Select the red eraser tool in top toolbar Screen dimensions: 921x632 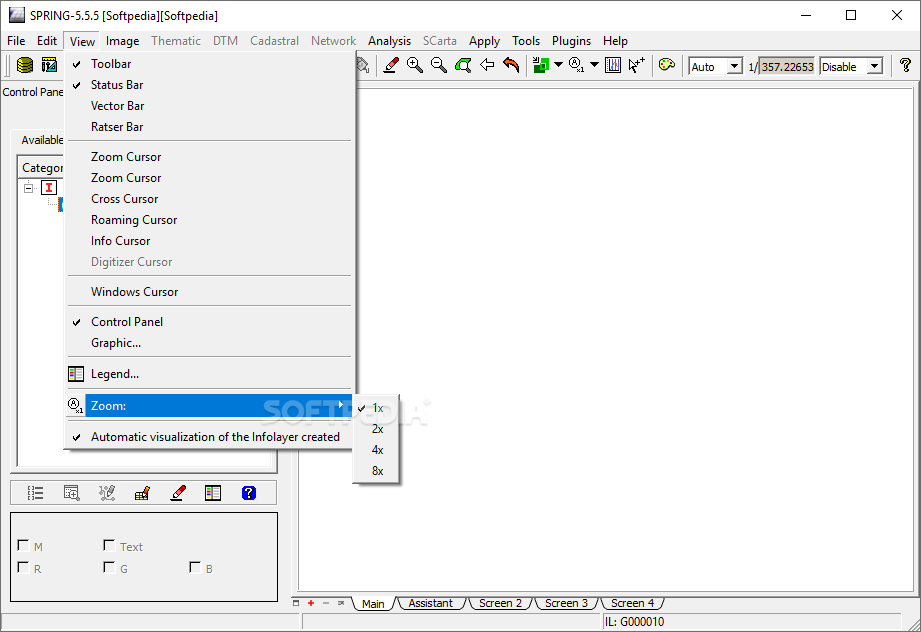391,65
